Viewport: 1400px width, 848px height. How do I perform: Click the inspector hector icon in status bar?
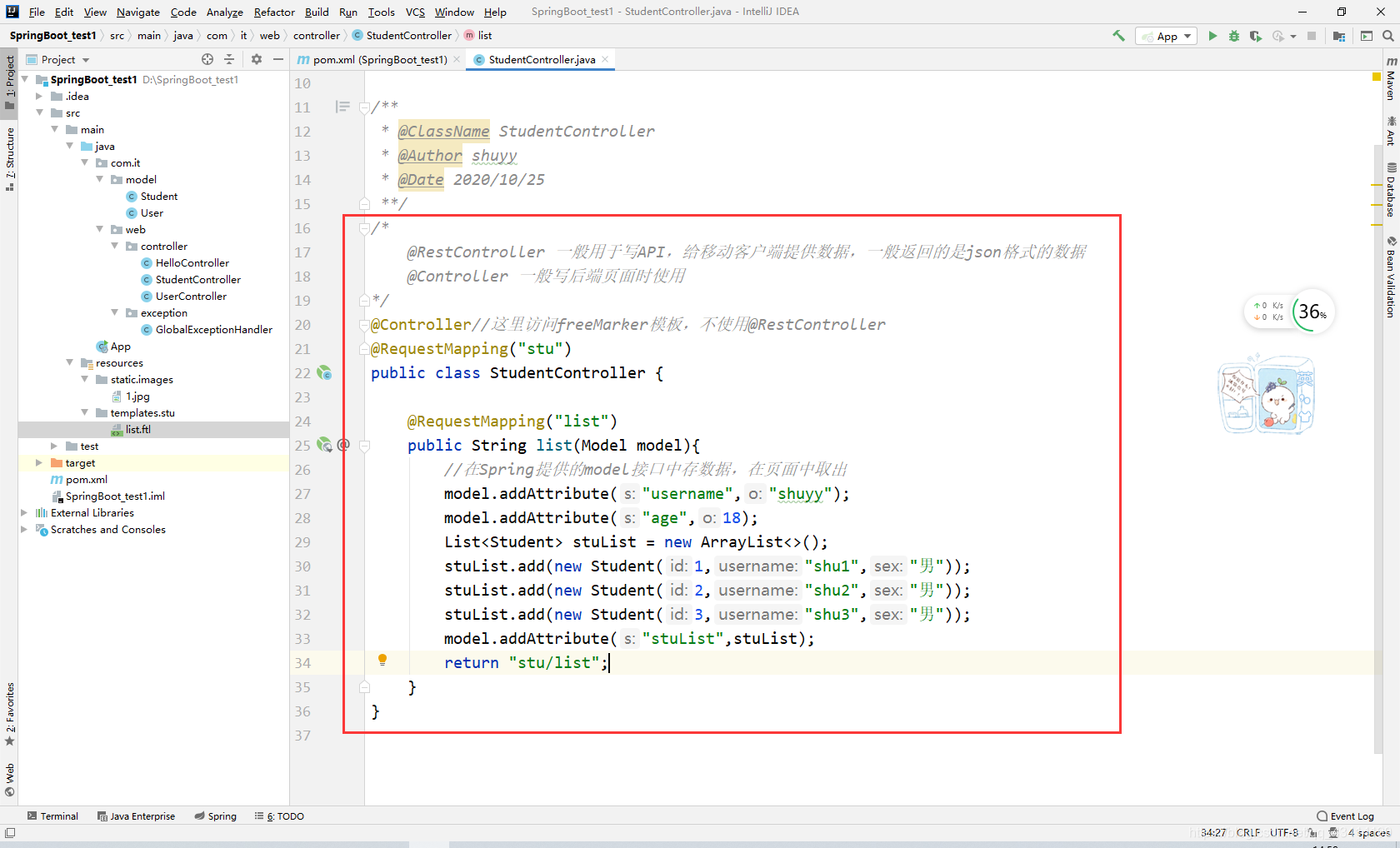coord(1333,833)
